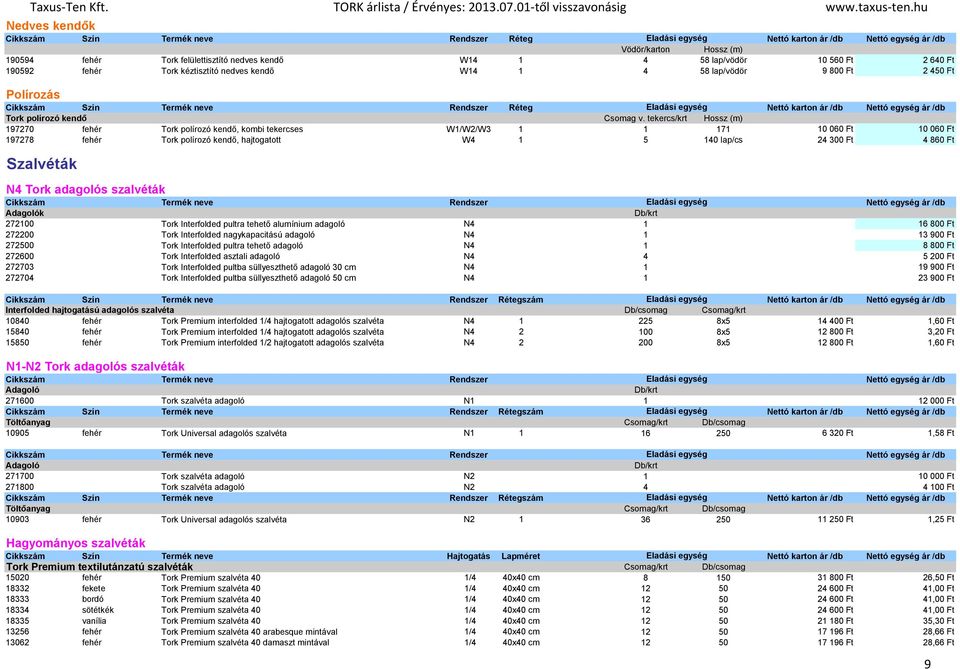
Task: Click article number 197270
Action: (20, 129)
